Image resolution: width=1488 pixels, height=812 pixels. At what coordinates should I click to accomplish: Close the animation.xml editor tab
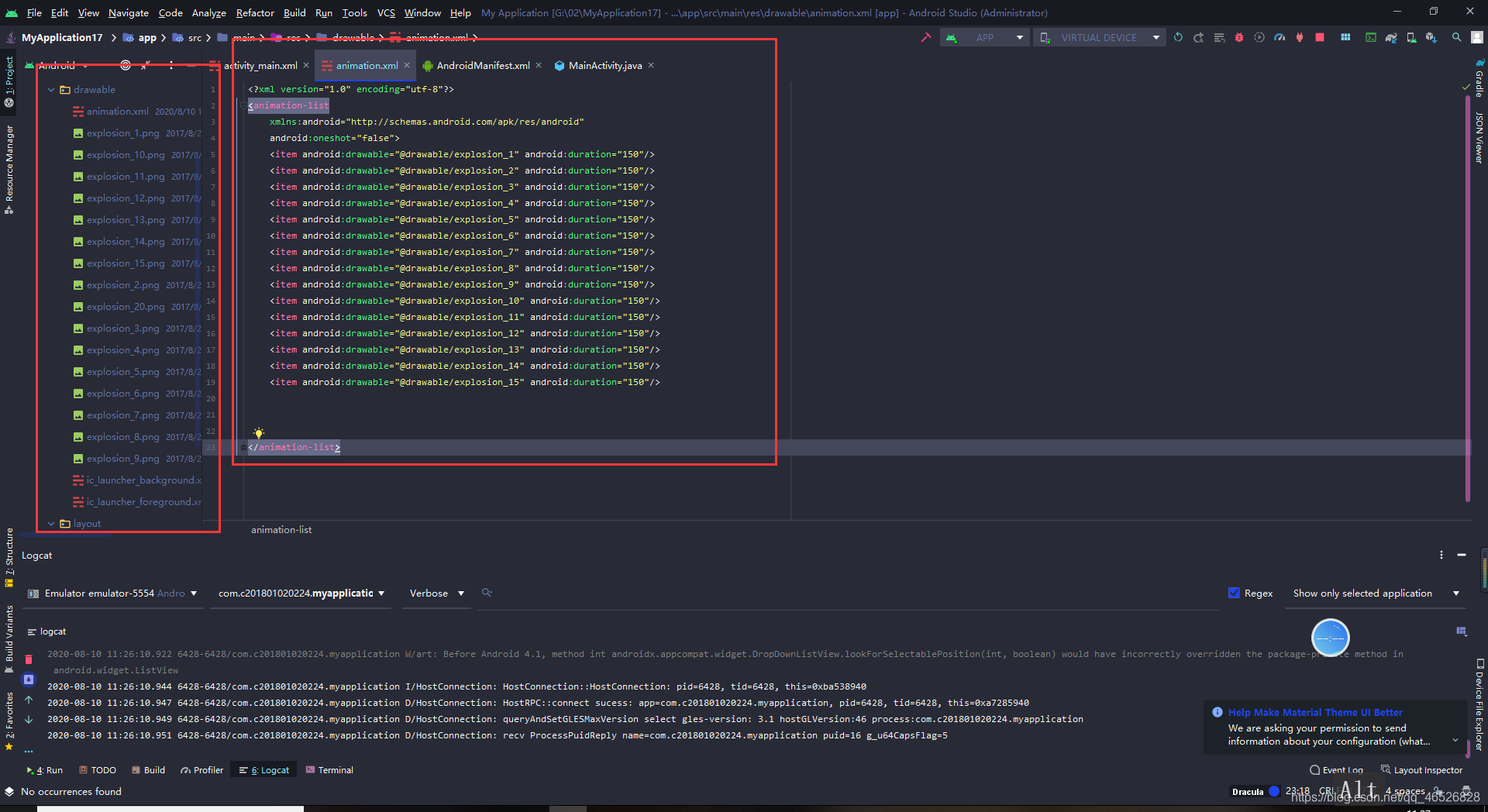click(x=407, y=65)
